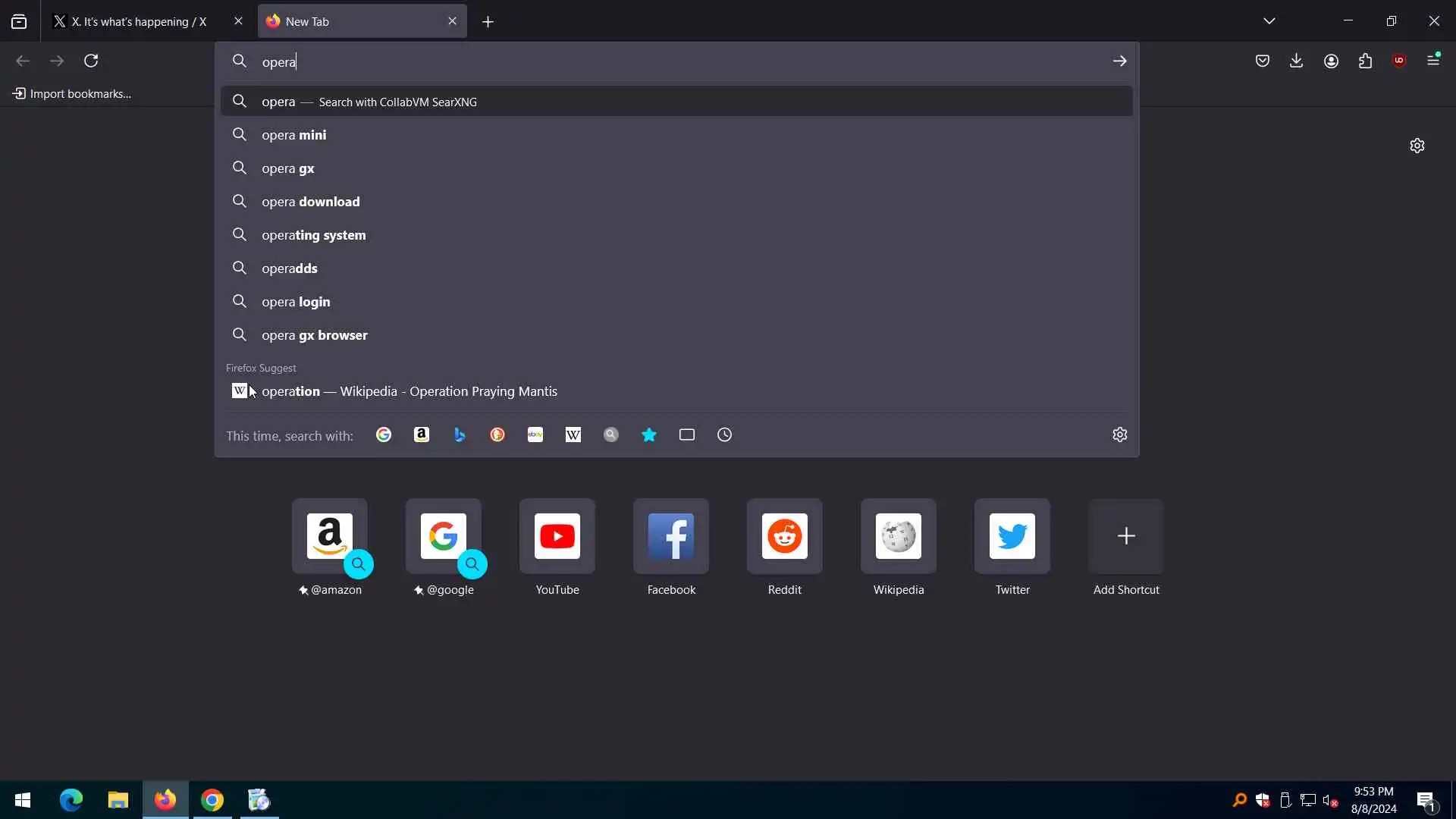
Task: Open uBlock Origin extension icon
Action: pyautogui.click(x=1399, y=61)
